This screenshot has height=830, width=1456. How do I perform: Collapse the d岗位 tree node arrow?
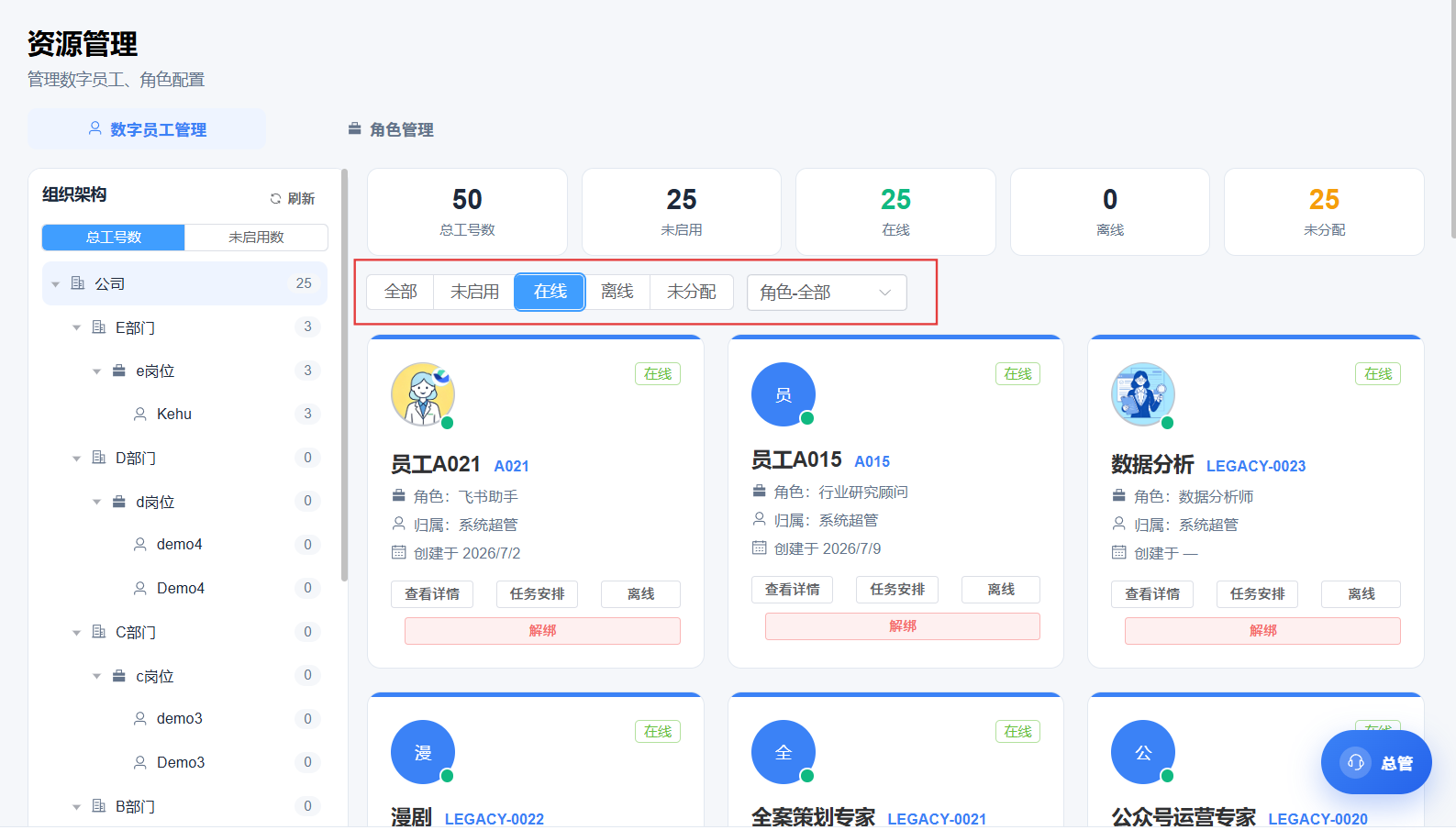pyautogui.click(x=96, y=502)
